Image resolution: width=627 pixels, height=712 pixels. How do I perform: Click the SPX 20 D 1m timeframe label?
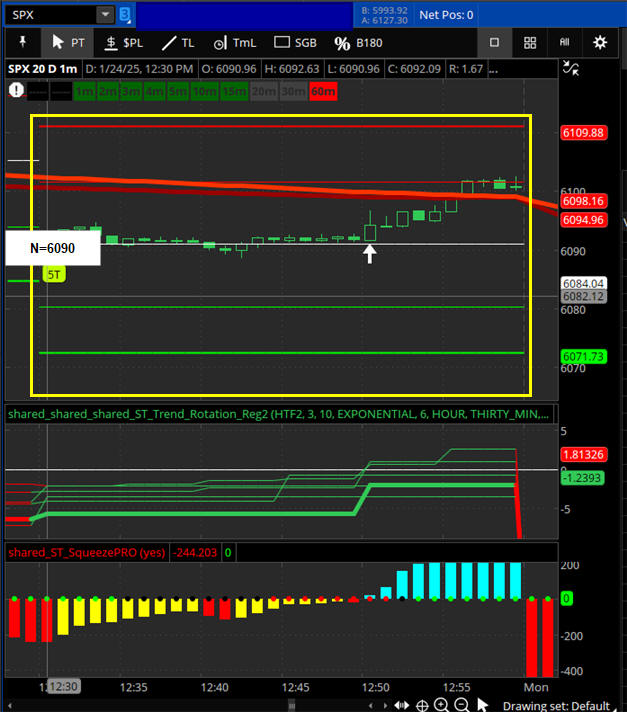click(x=43, y=69)
